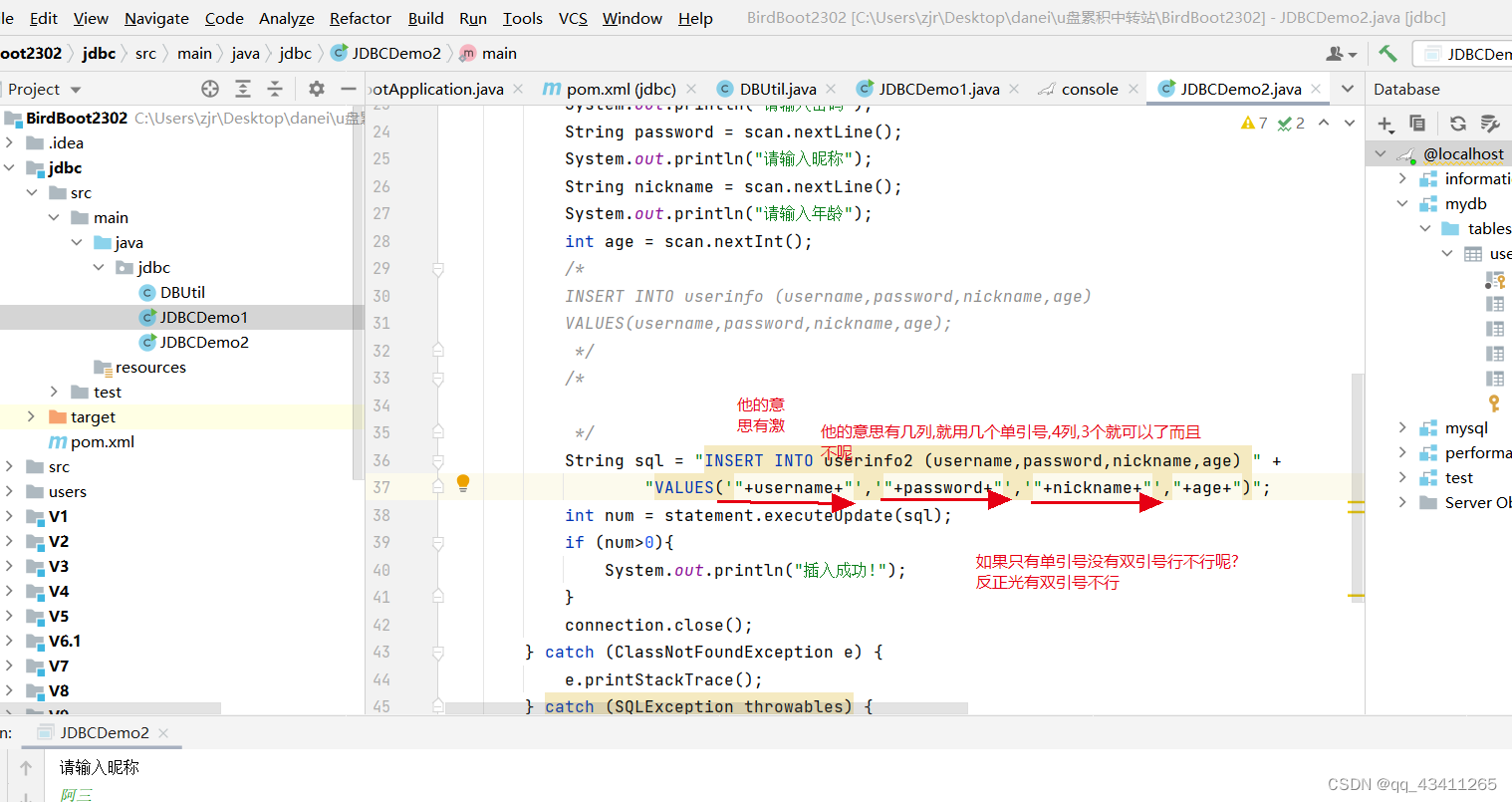Screen dimensions: 1512x802
Task: Click the Database panel plus (New) icon
Action: tap(1386, 124)
